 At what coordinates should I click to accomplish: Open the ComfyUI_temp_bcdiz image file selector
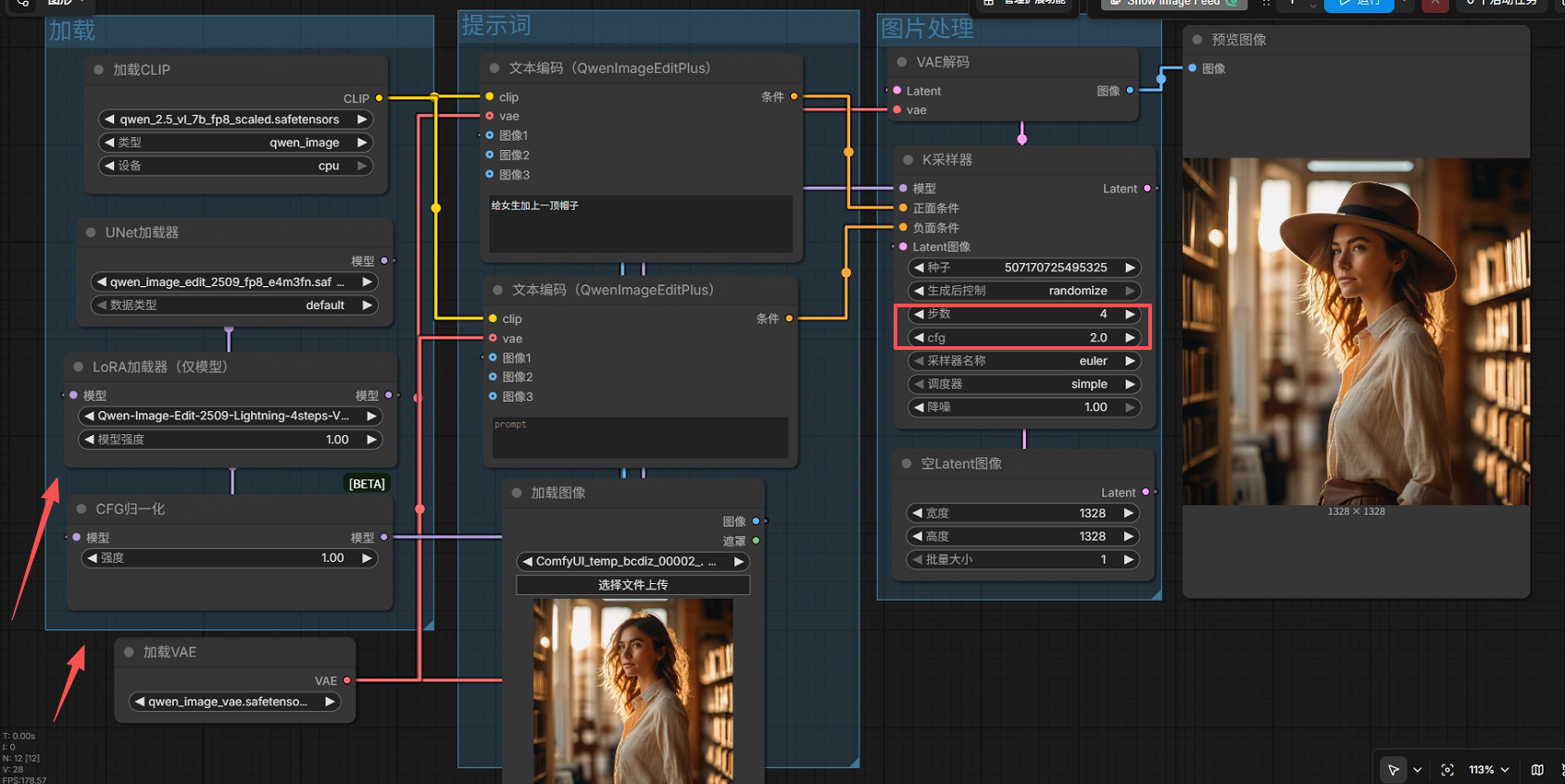pyautogui.click(x=632, y=561)
